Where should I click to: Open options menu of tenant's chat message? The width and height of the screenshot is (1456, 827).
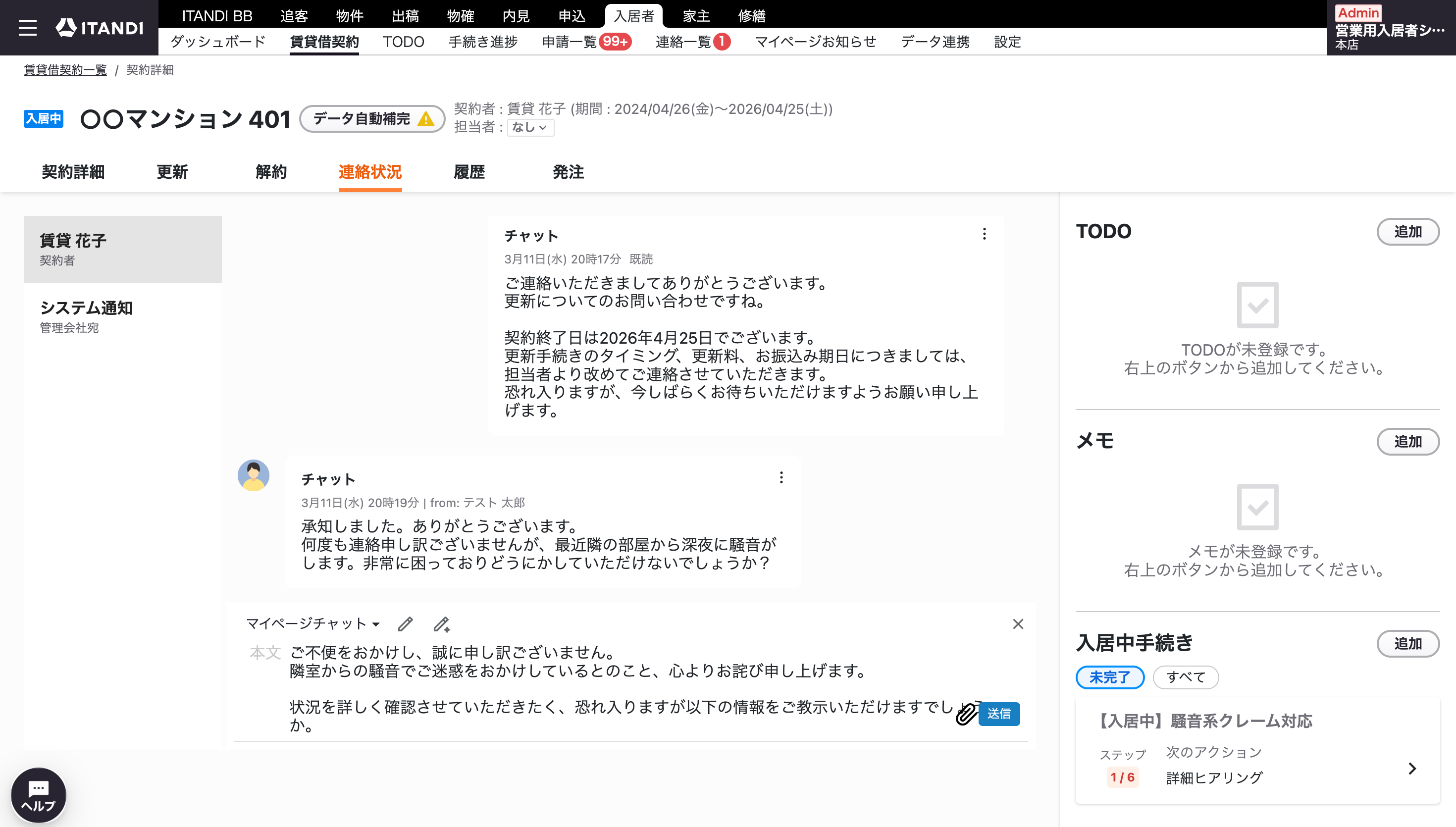pos(781,478)
